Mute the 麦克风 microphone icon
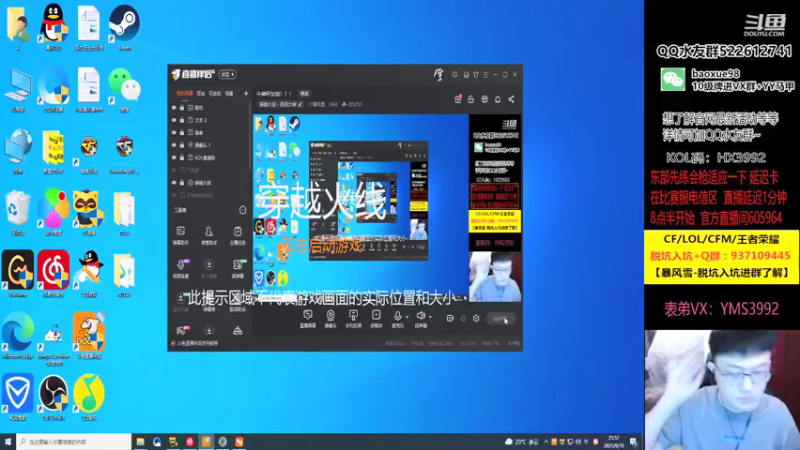800x450 pixels. point(397,318)
